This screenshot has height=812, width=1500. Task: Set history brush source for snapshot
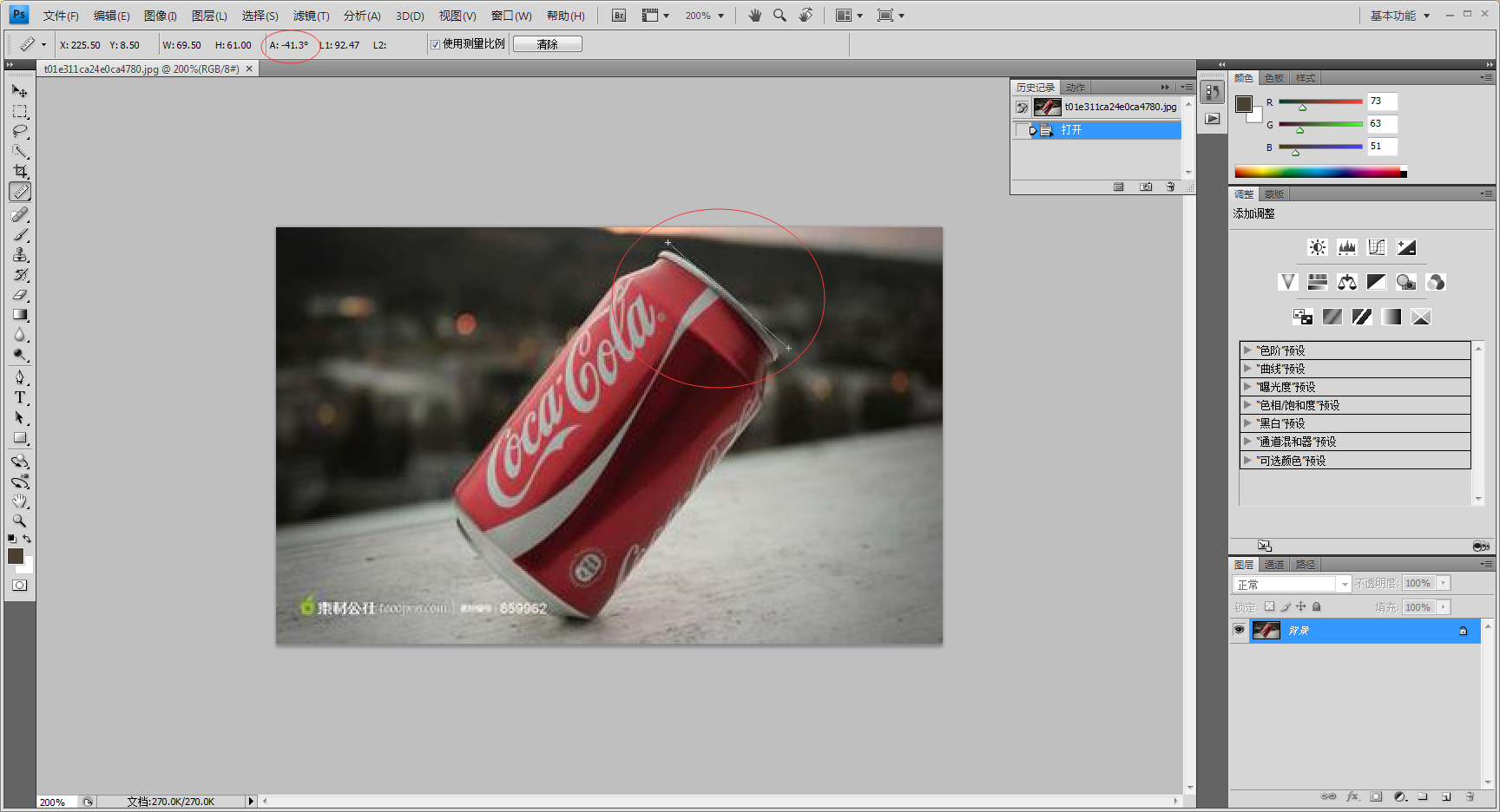click(1022, 108)
